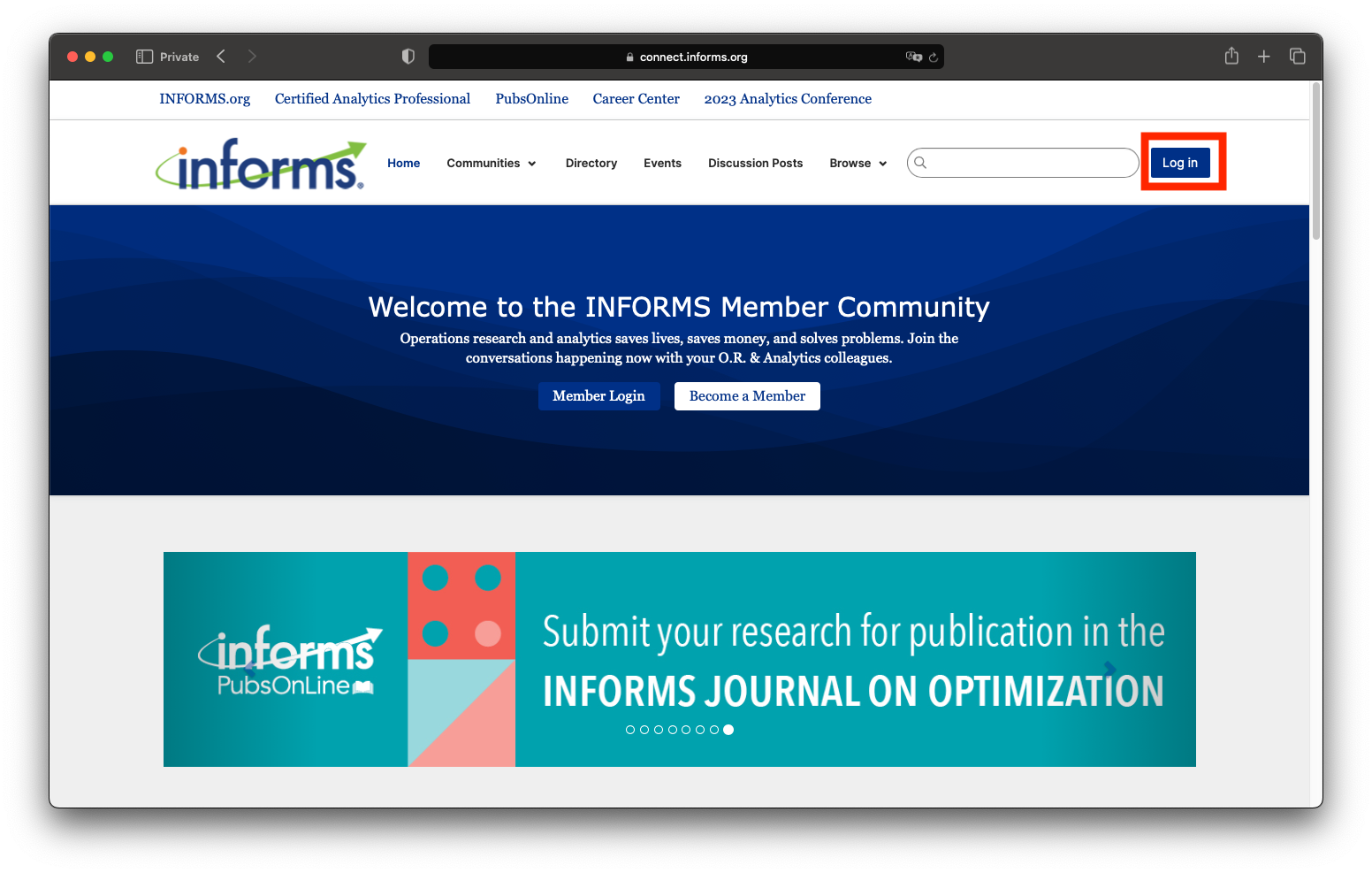
Task: Open the Home menu item
Action: [404, 164]
